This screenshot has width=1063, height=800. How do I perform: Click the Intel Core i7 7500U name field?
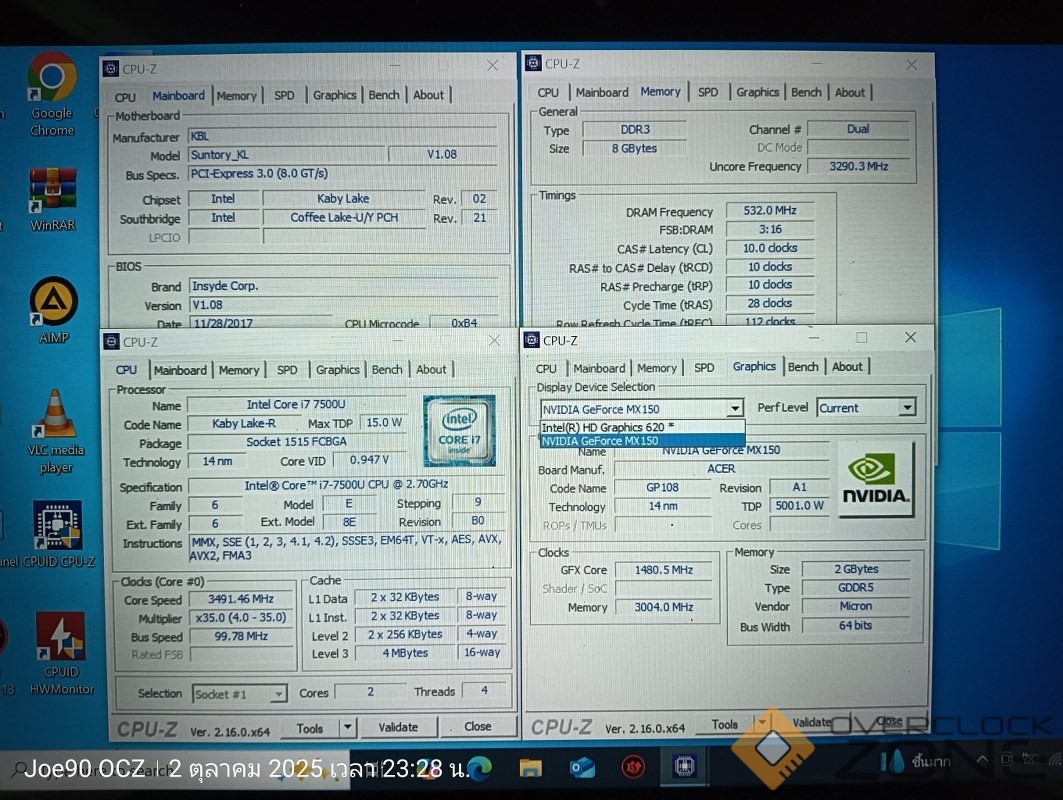(x=296, y=405)
